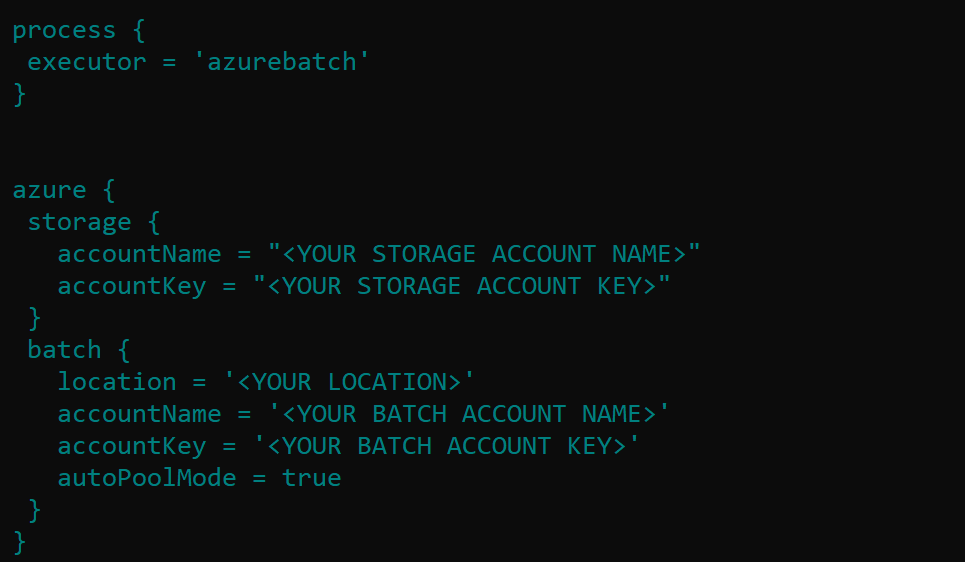Click the closing brace of process block
Viewport: 965px width, 562px height.
click(x=20, y=95)
